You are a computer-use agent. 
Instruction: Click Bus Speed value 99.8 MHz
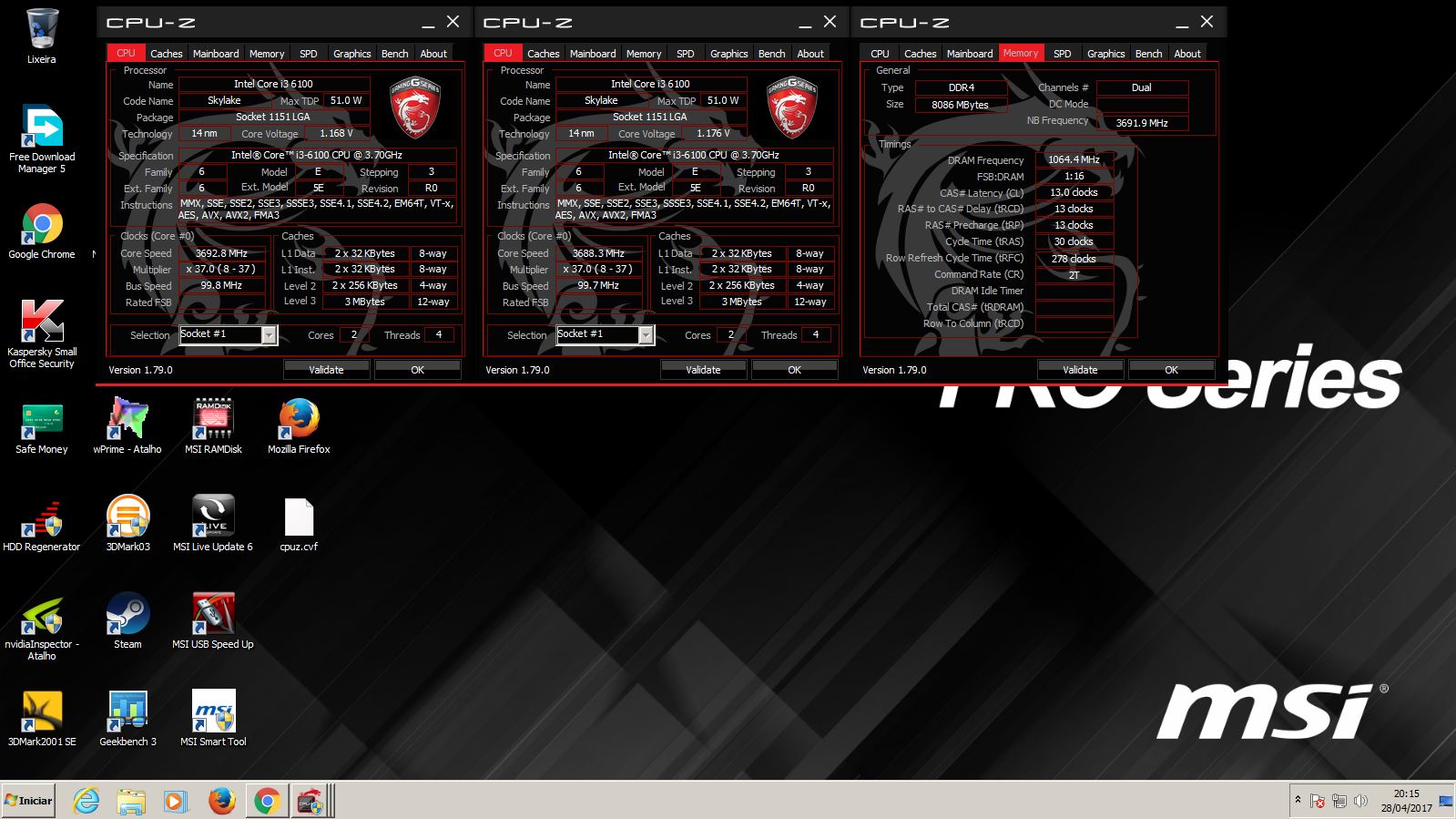pos(221,285)
